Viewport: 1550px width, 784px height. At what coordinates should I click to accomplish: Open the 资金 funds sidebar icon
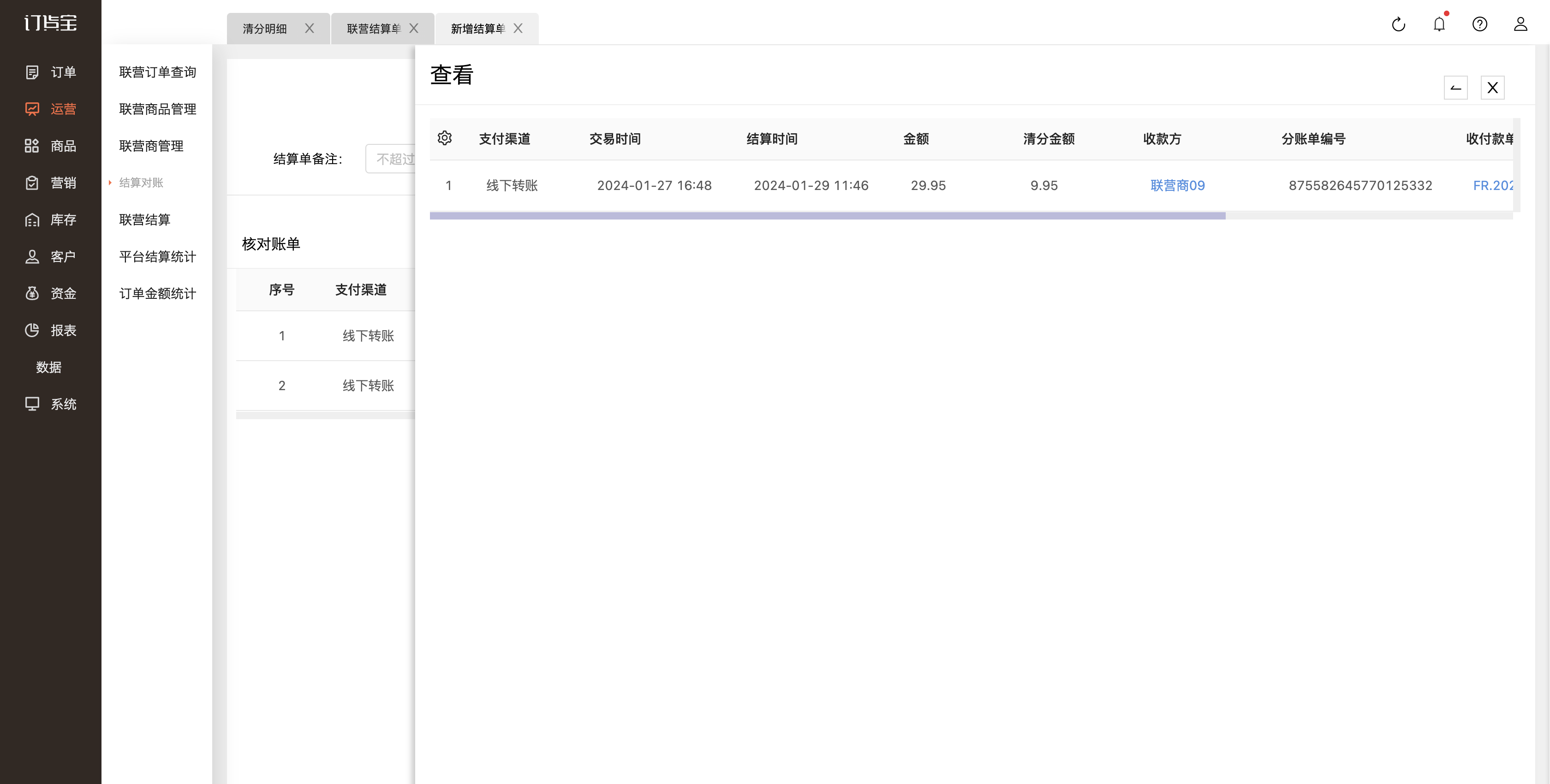coord(32,293)
